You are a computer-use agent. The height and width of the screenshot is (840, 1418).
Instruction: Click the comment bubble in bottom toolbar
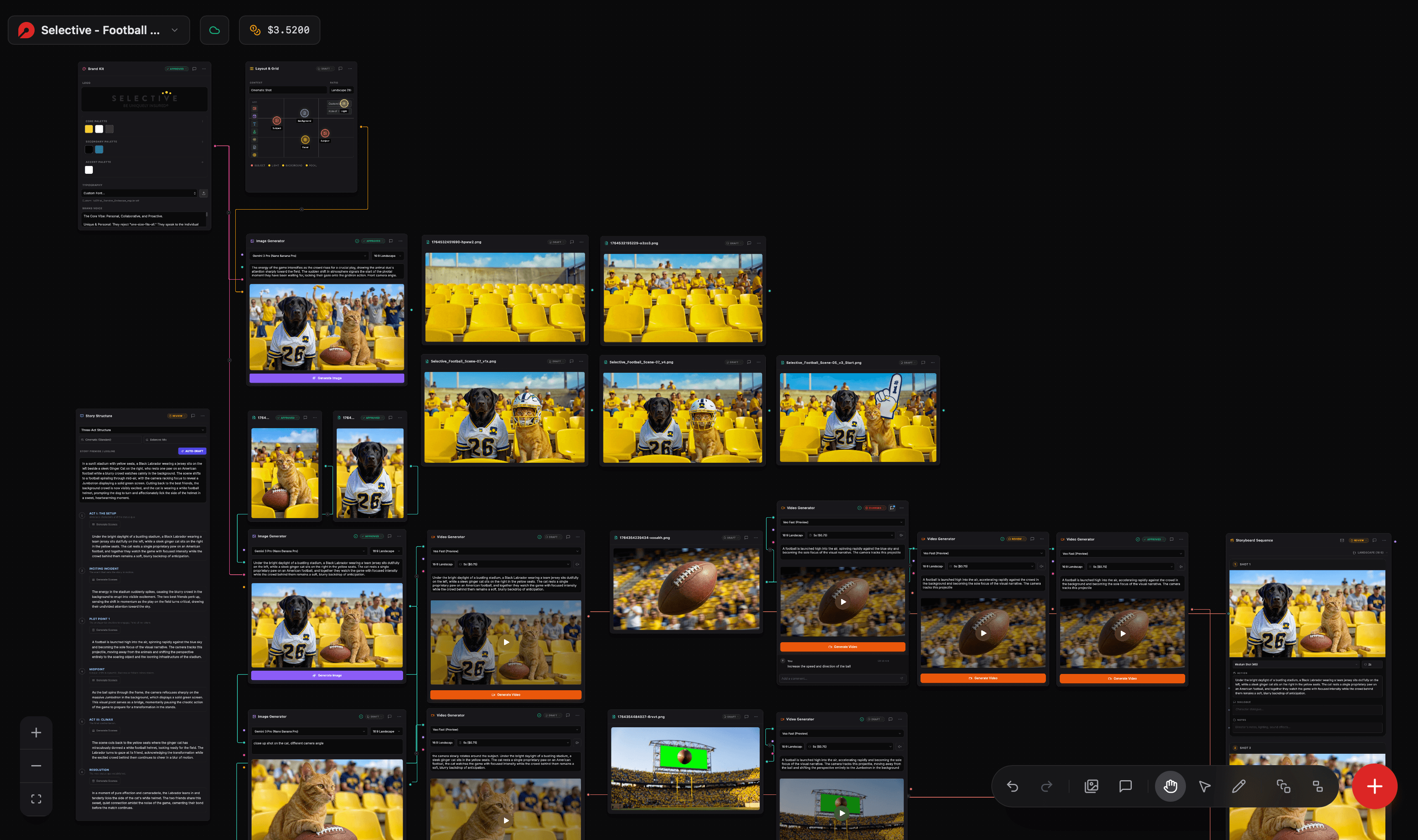coord(1125,786)
